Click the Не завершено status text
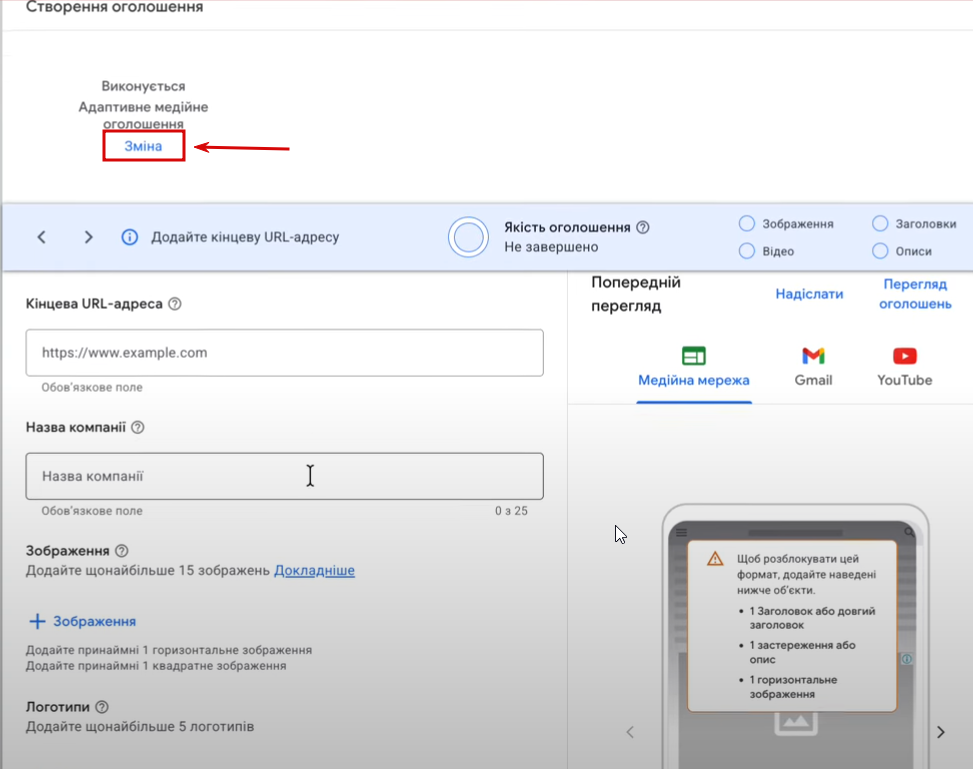 (551, 247)
